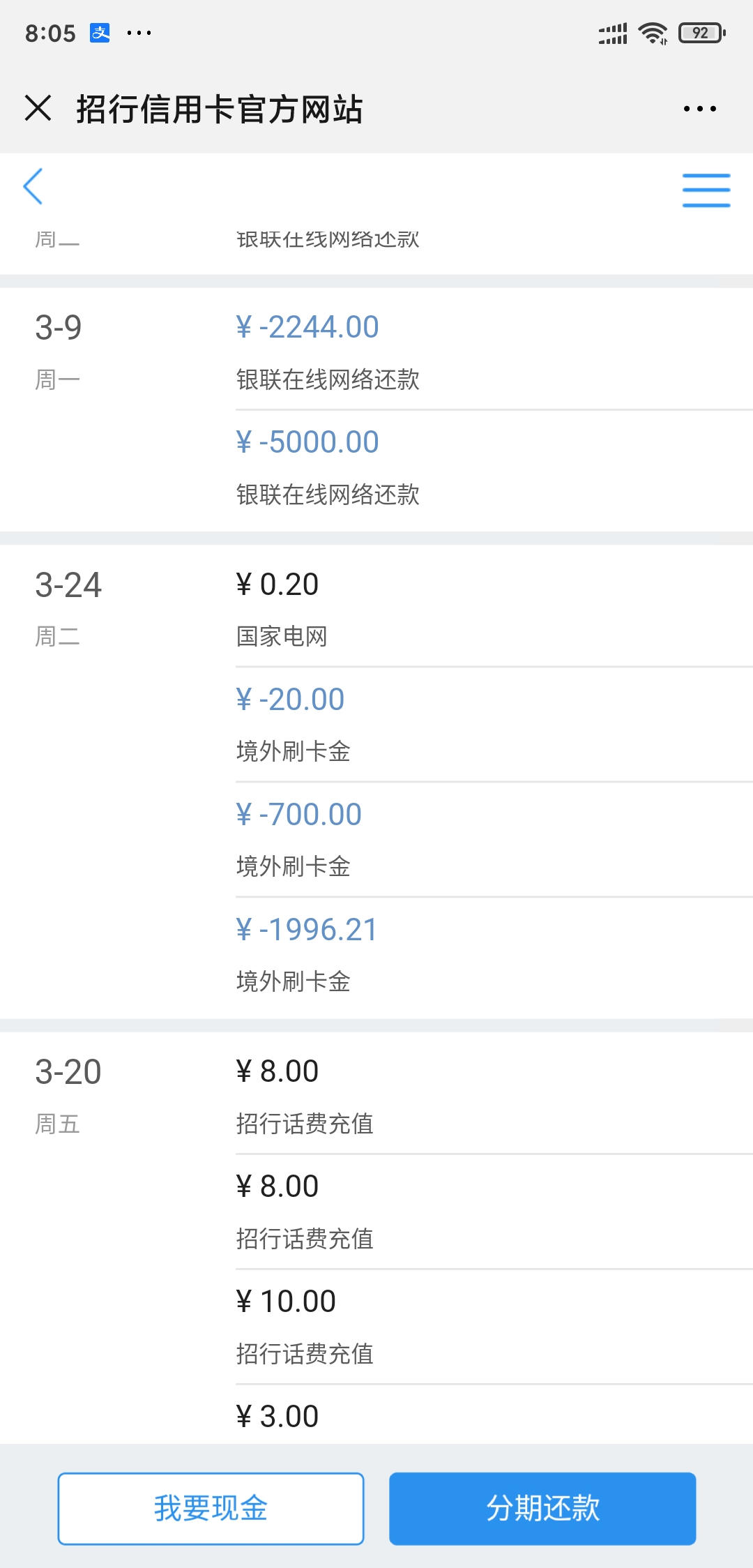
Task: Select the ¥0.20 国家电网 transaction
Action: click(494, 609)
